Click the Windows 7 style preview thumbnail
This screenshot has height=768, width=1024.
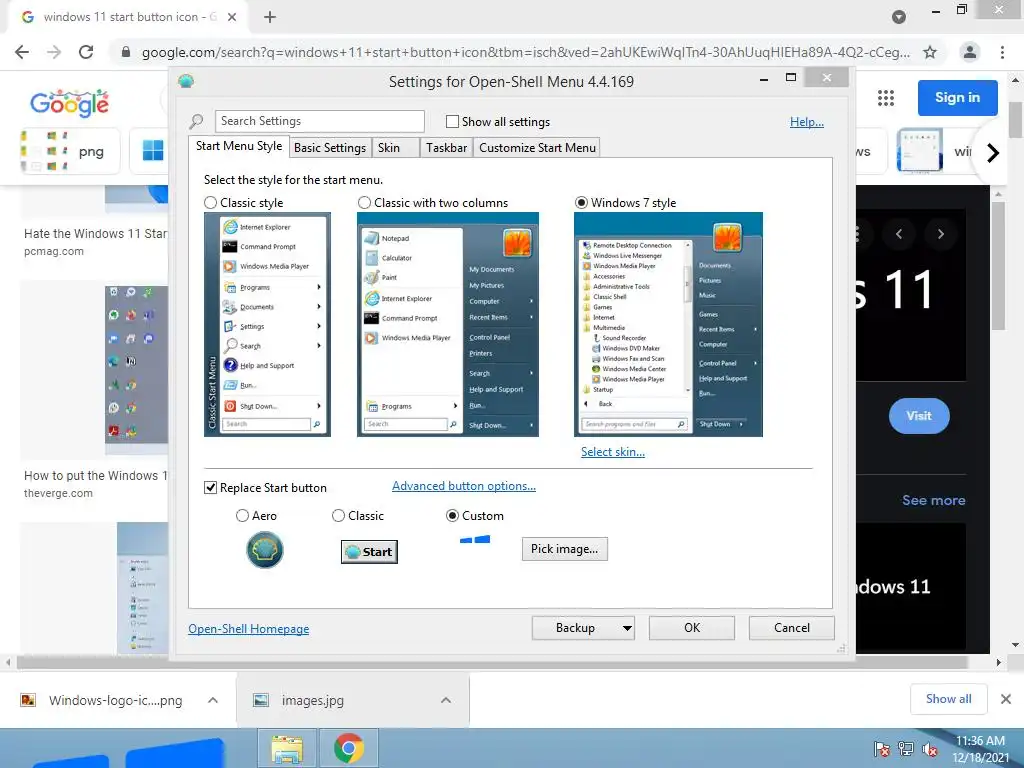point(668,325)
